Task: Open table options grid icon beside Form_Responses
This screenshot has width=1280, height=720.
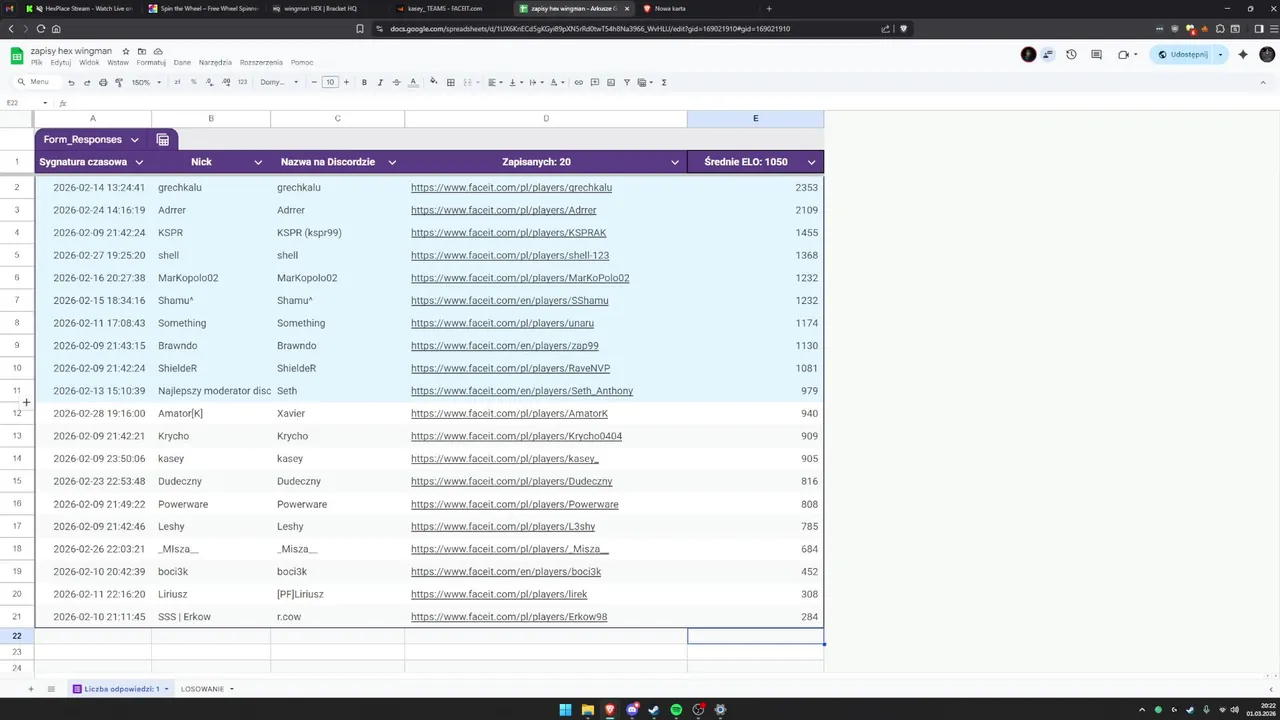Action: coord(163,140)
